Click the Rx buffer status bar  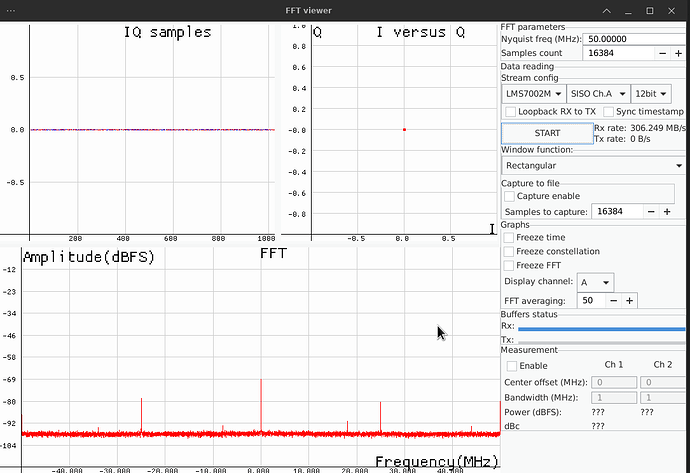[602, 328]
